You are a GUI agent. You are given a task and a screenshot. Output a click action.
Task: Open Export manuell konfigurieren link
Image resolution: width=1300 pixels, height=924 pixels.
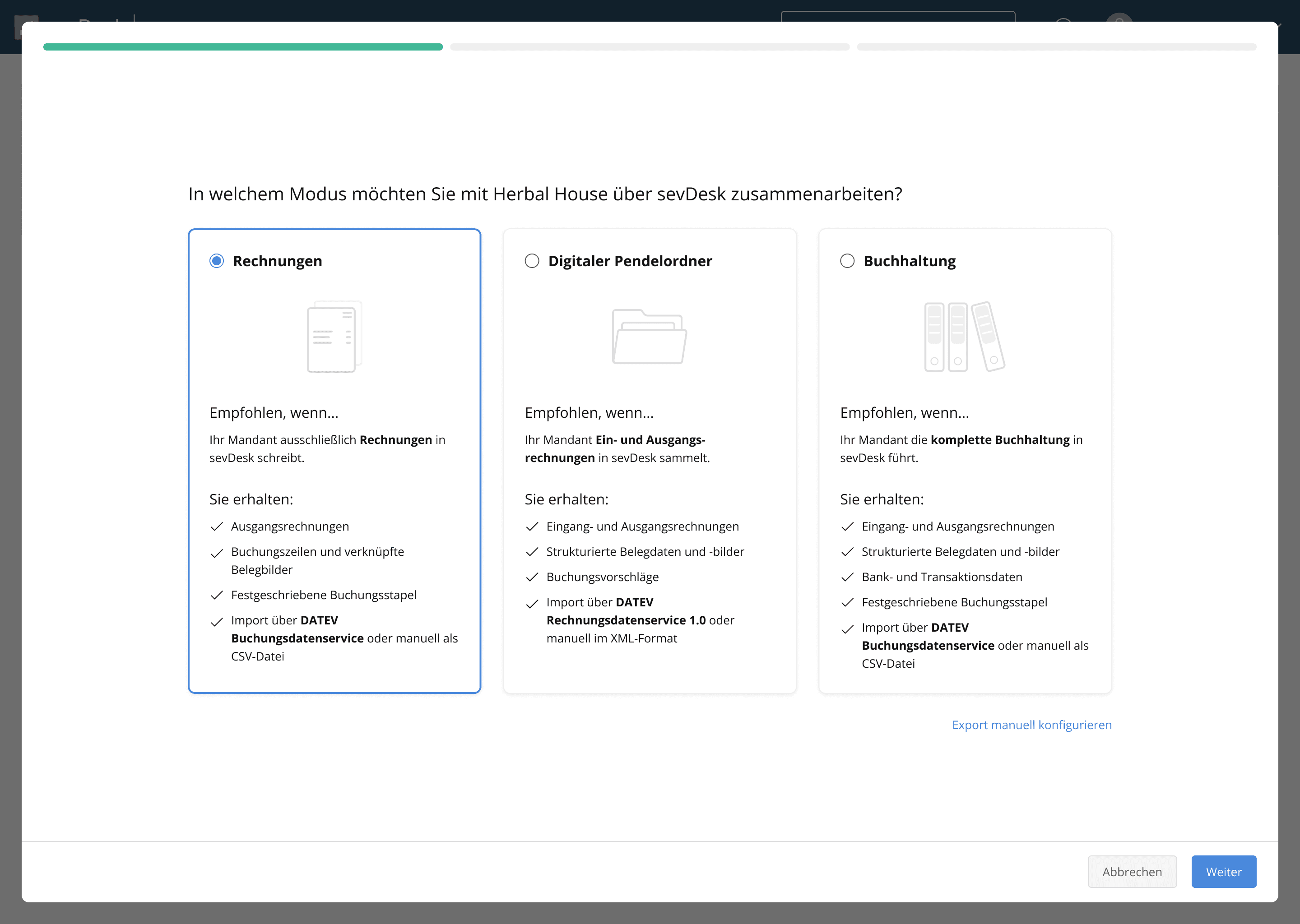(x=1031, y=725)
